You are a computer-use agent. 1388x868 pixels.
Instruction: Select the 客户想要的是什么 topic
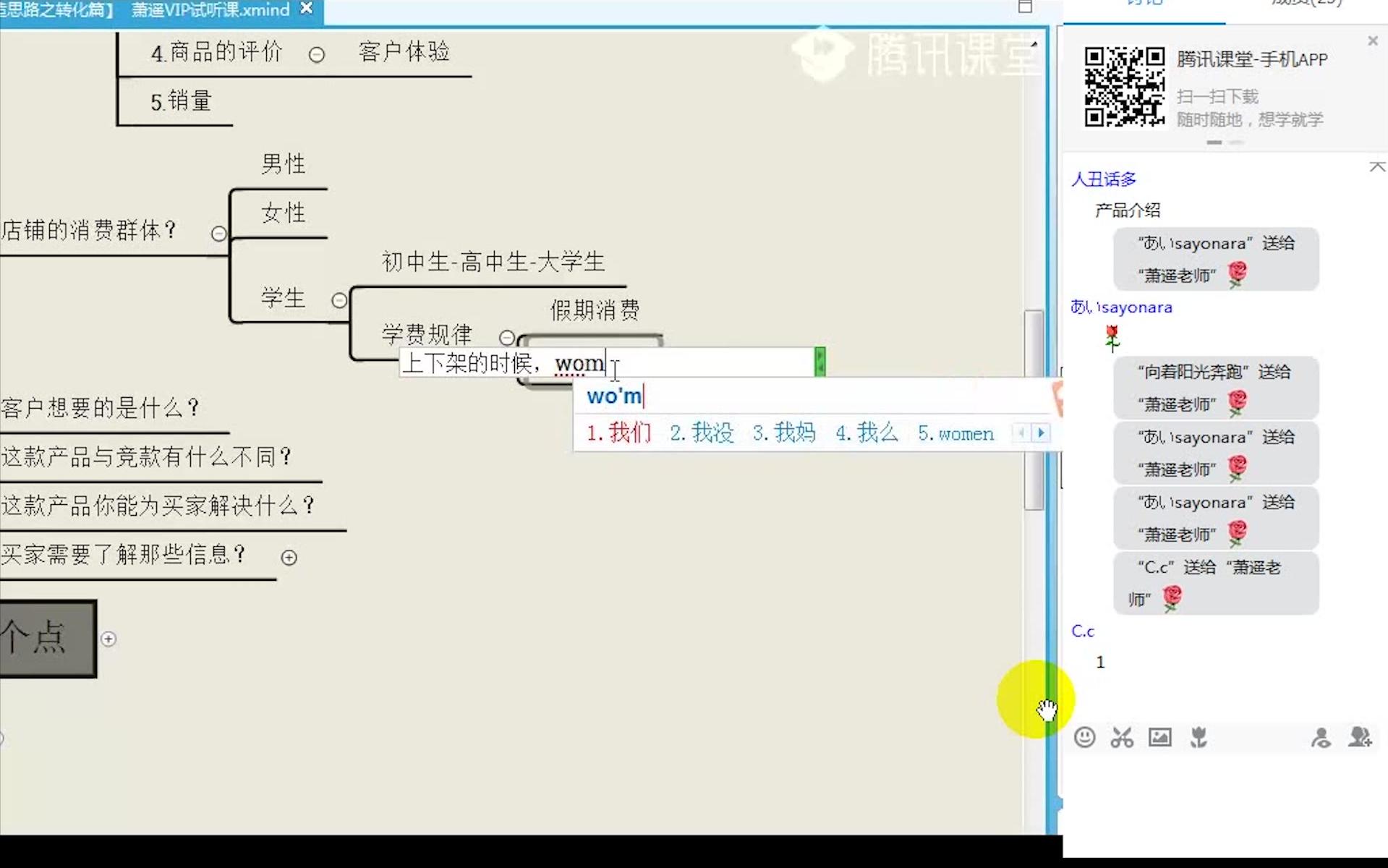pos(101,408)
